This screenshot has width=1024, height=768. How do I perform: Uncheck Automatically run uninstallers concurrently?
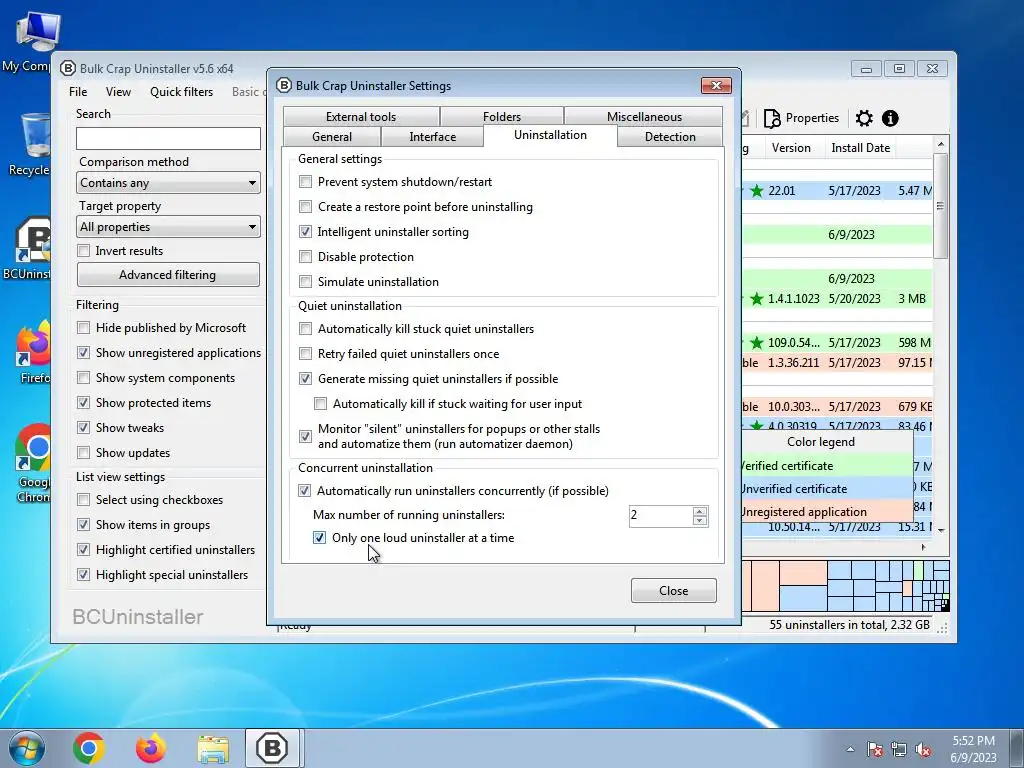(304, 490)
